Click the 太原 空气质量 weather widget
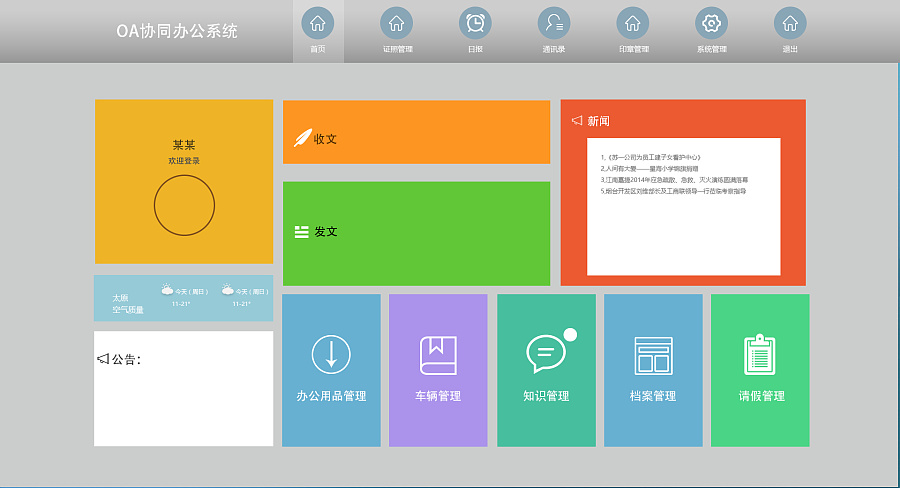The width and height of the screenshot is (900, 488). point(183,298)
